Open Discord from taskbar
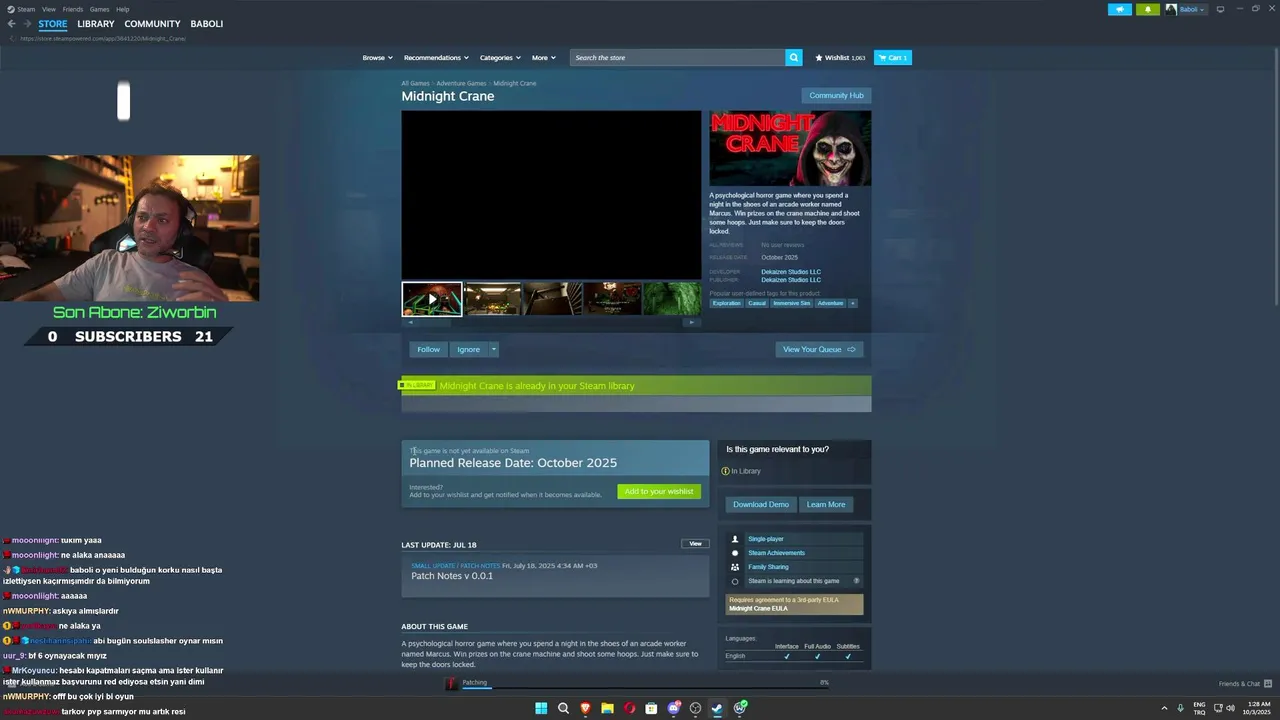The width and height of the screenshot is (1280, 720). pyautogui.click(x=674, y=708)
